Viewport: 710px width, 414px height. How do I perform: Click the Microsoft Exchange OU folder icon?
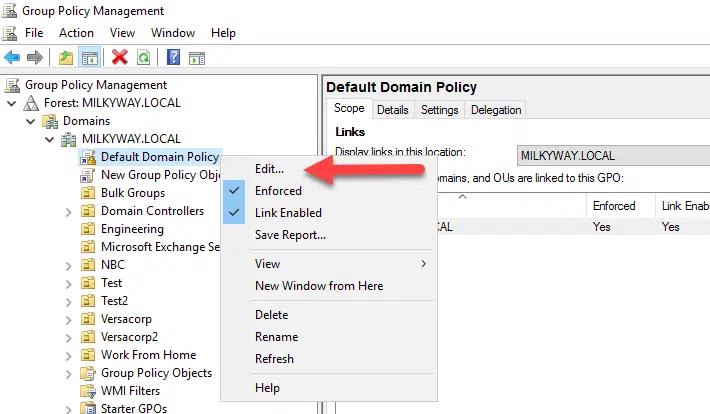87,247
